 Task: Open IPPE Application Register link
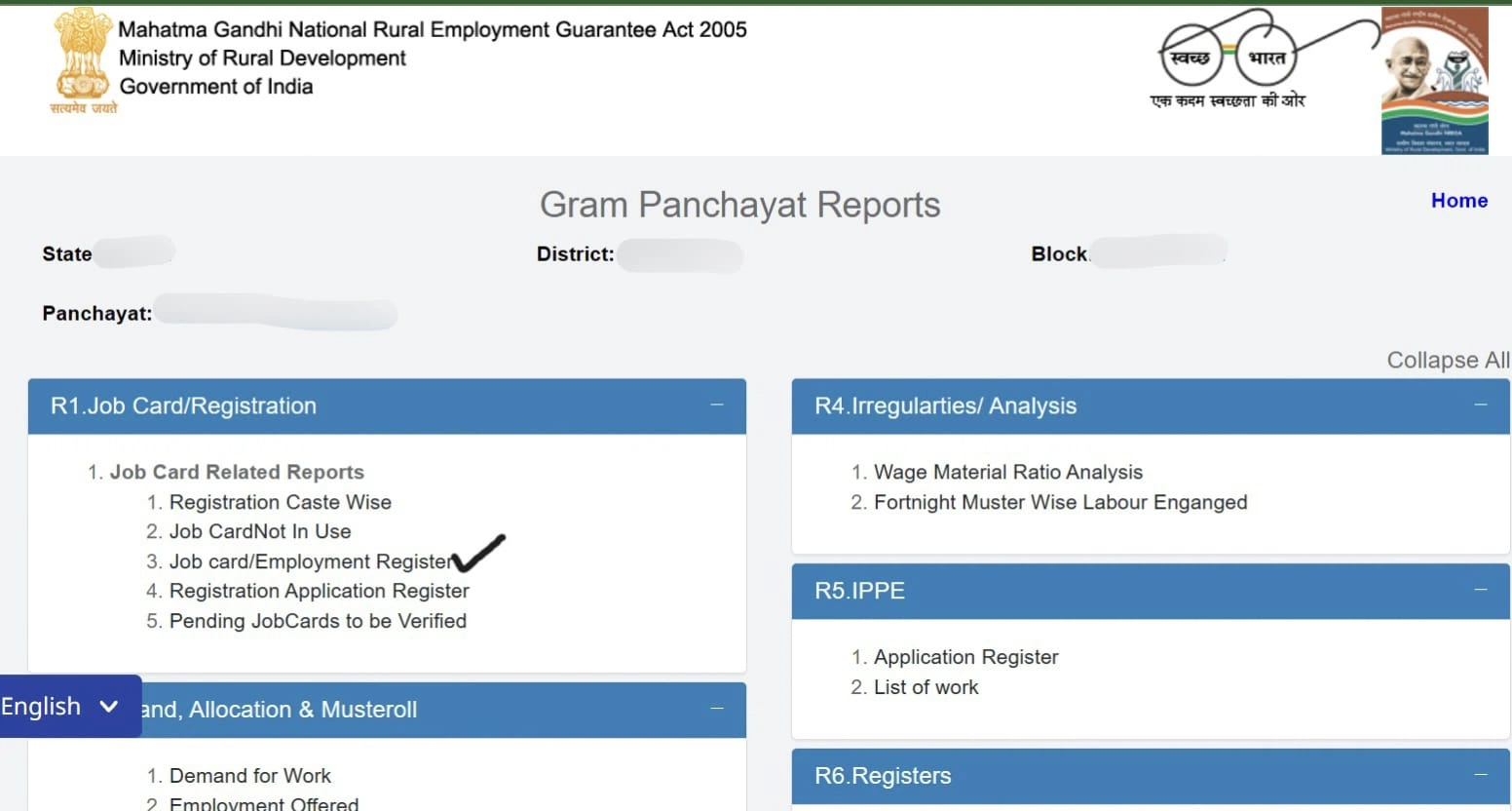point(965,657)
